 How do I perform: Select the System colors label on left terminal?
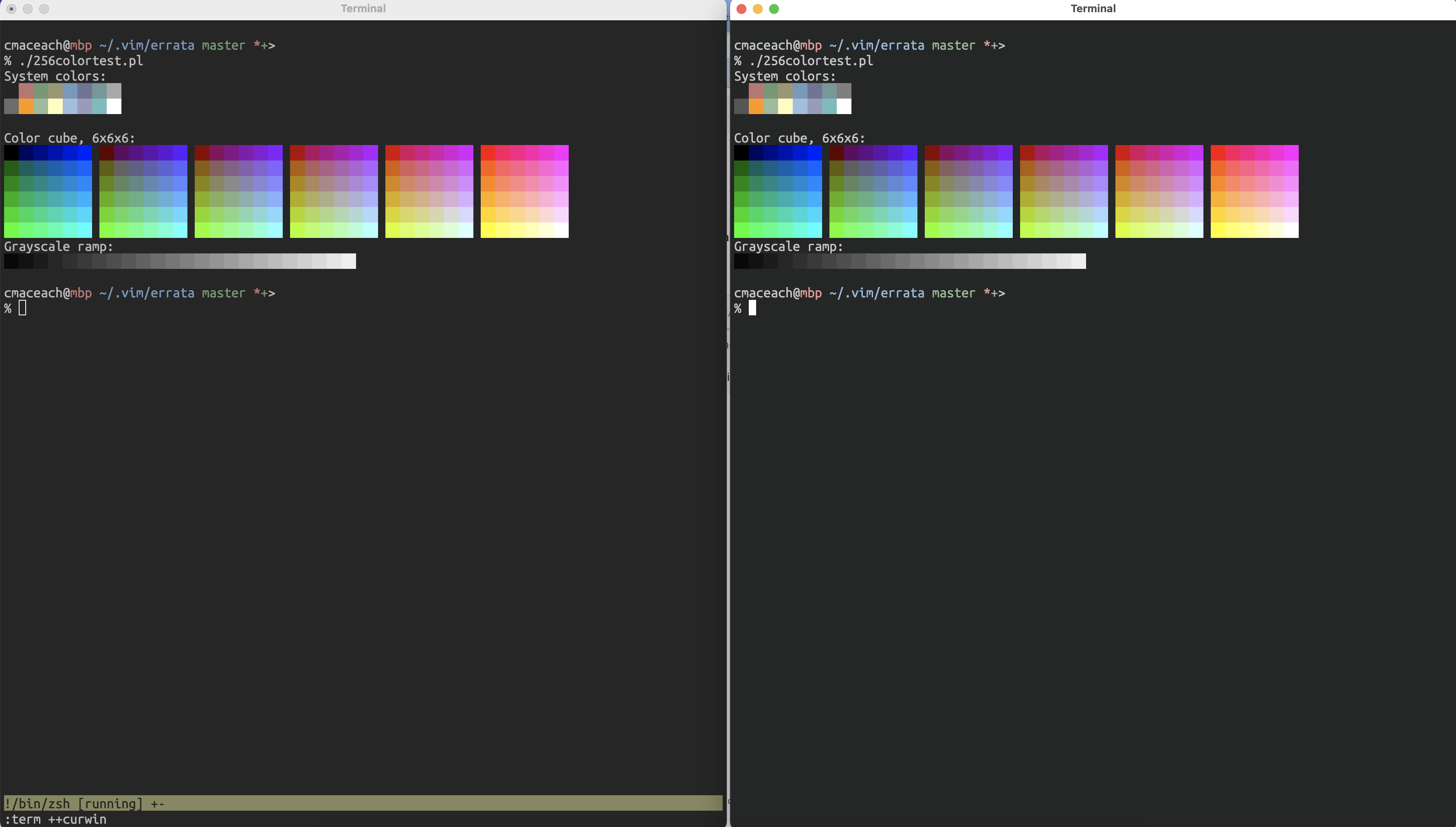point(55,76)
